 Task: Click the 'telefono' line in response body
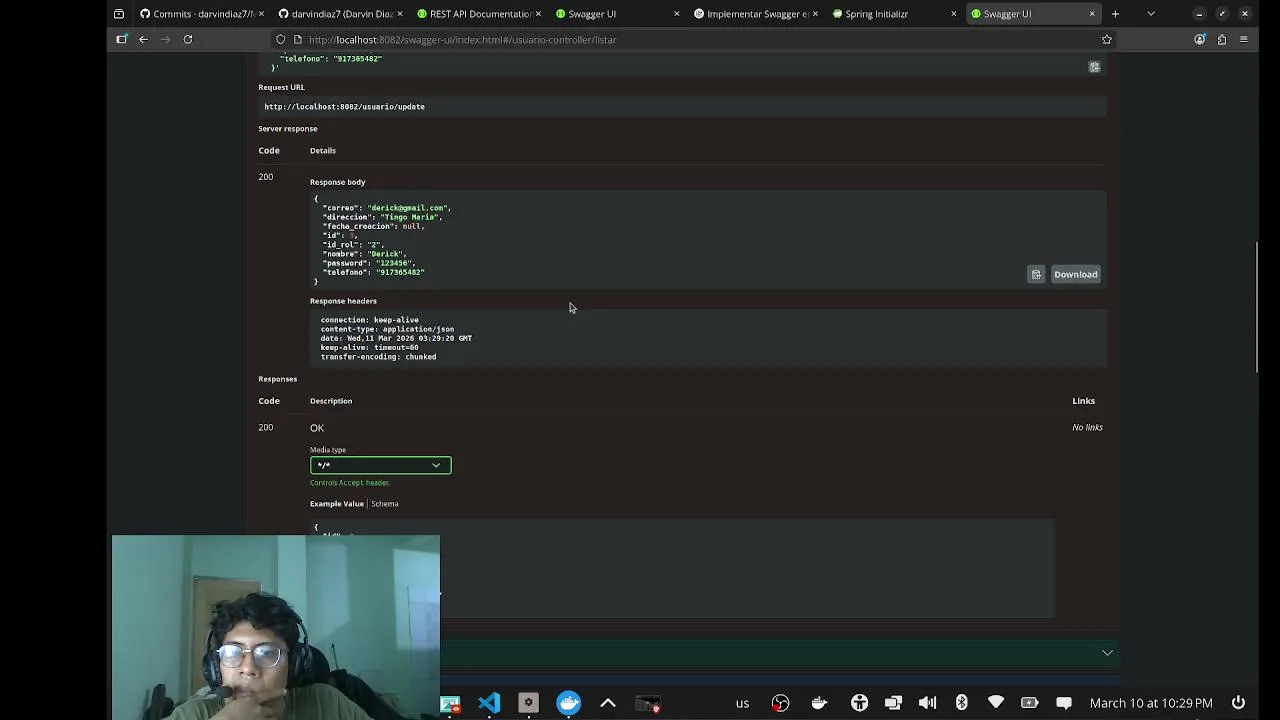(x=373, y=272)
